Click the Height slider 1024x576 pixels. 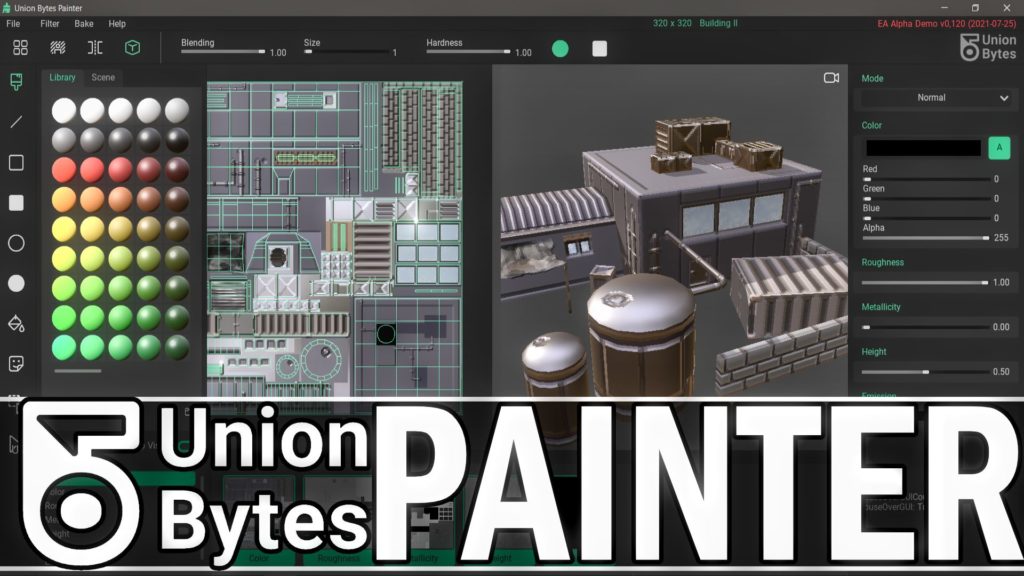click(x=925, y=372)
